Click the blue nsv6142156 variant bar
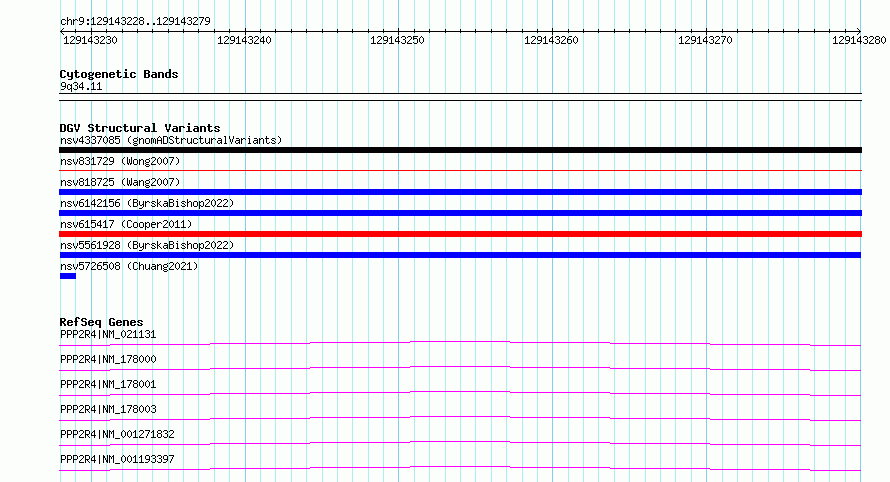The width and height of the screenshot is (890, 482). tap(460, 213)
